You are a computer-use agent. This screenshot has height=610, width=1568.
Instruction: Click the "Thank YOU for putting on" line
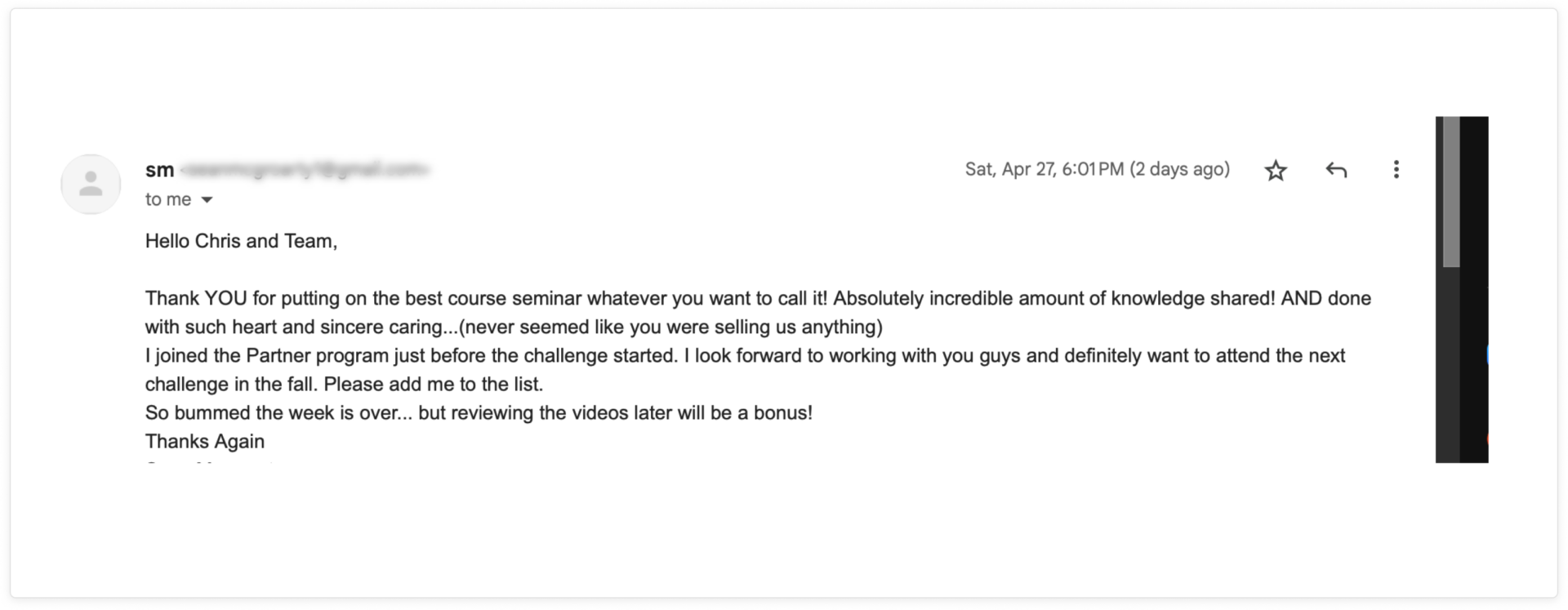tap(758, 298)
